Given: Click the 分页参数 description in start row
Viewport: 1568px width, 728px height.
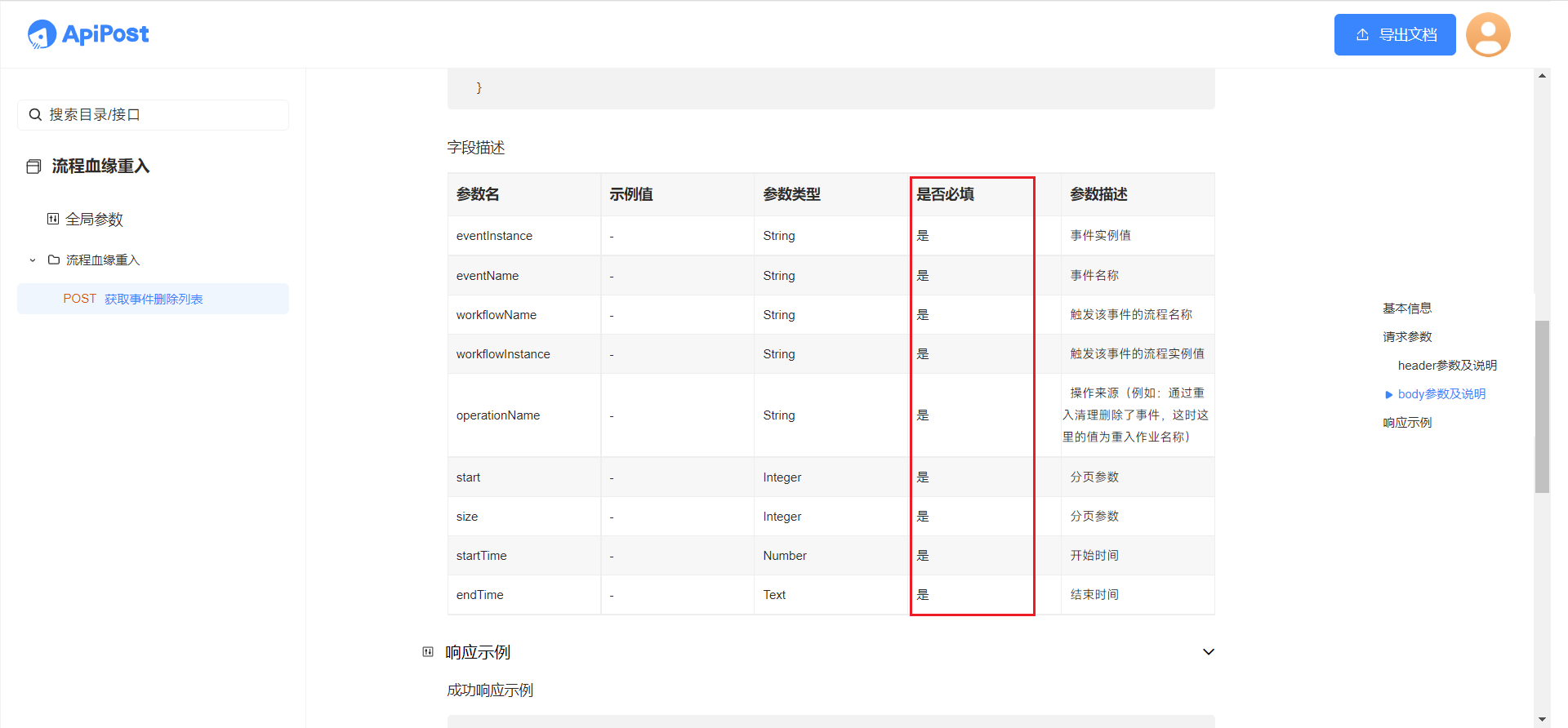Looking at the screenshot, I should coord(1138,477).
